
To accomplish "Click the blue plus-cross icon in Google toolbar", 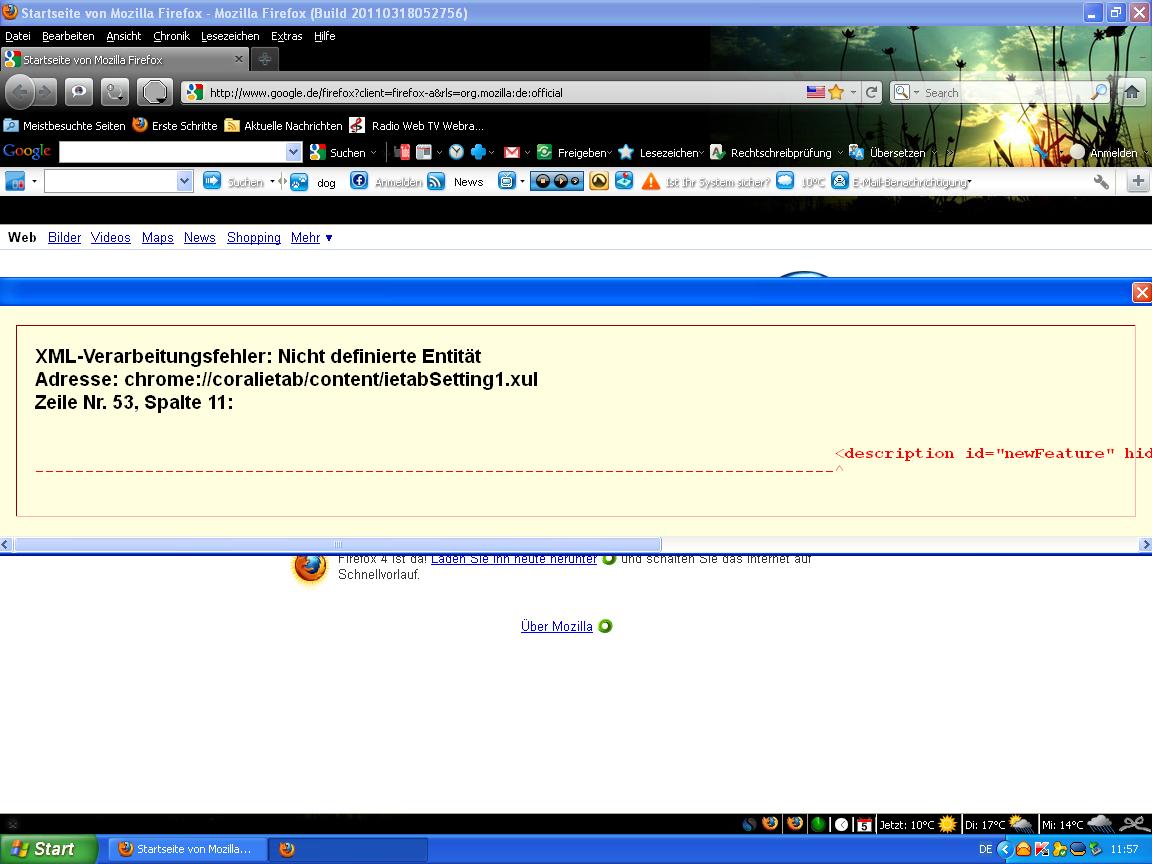I will click(478, 153).
